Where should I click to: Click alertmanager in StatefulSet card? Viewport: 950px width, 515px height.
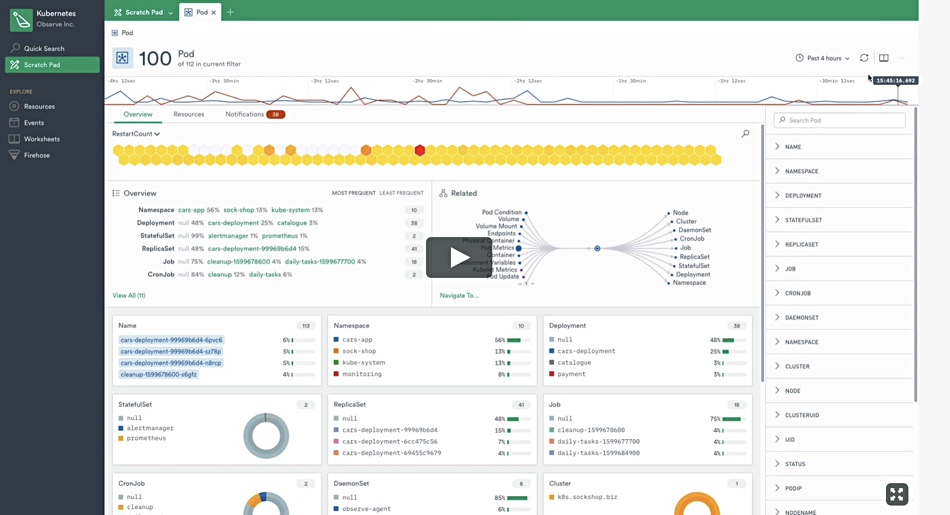click(x=150, y=428)
